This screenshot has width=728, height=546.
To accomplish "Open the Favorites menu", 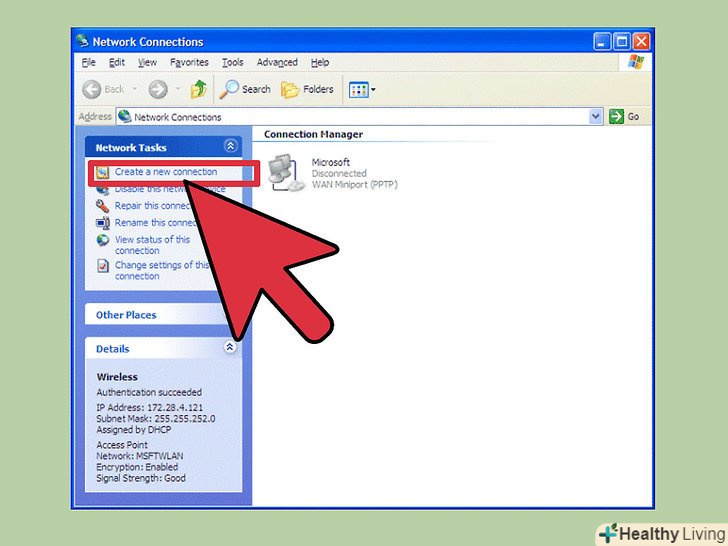I will [x=189, y=62].
